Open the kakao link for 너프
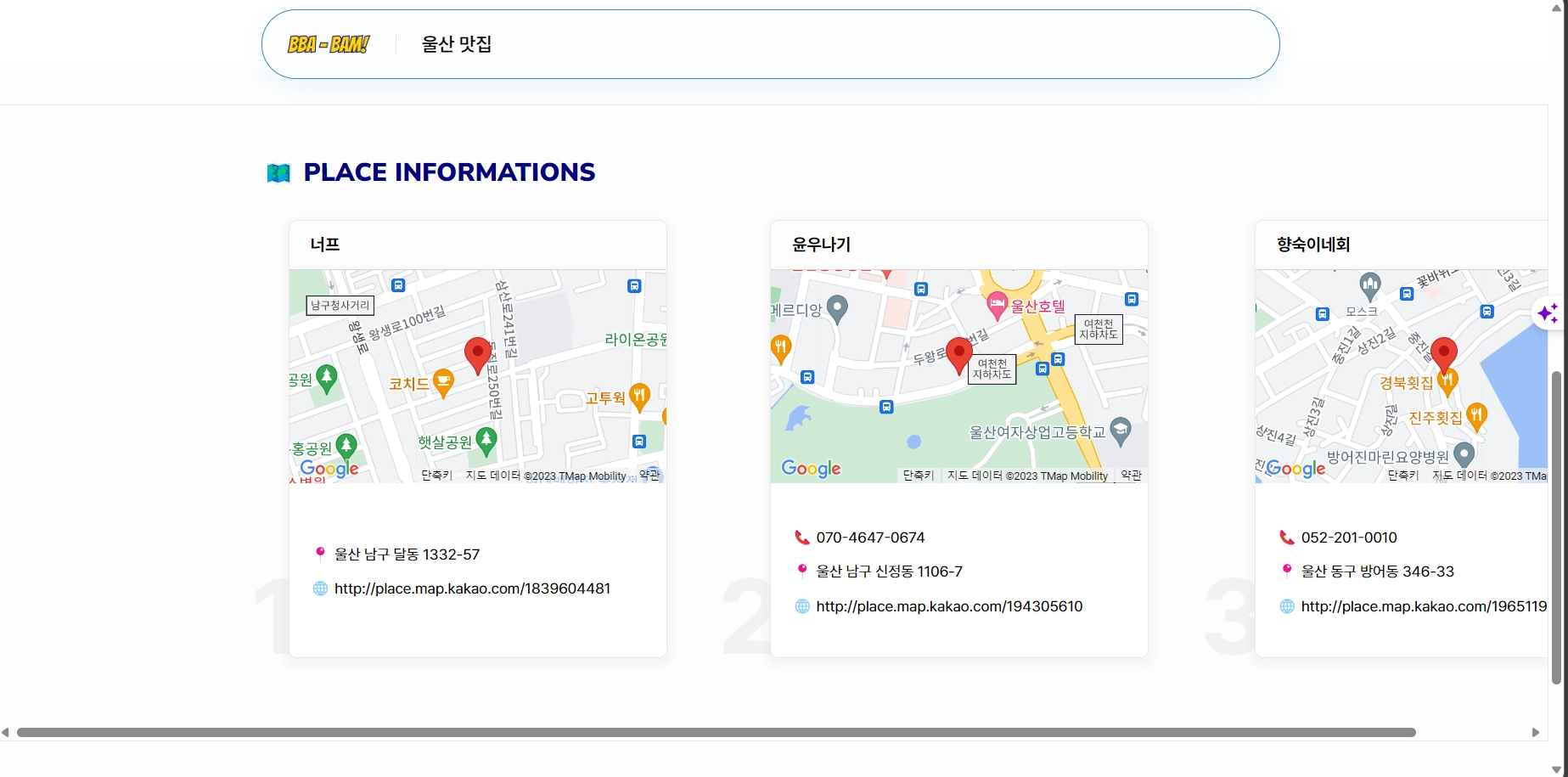The width and height of the screenshot is (1568, 777). [x=472, y=588]
